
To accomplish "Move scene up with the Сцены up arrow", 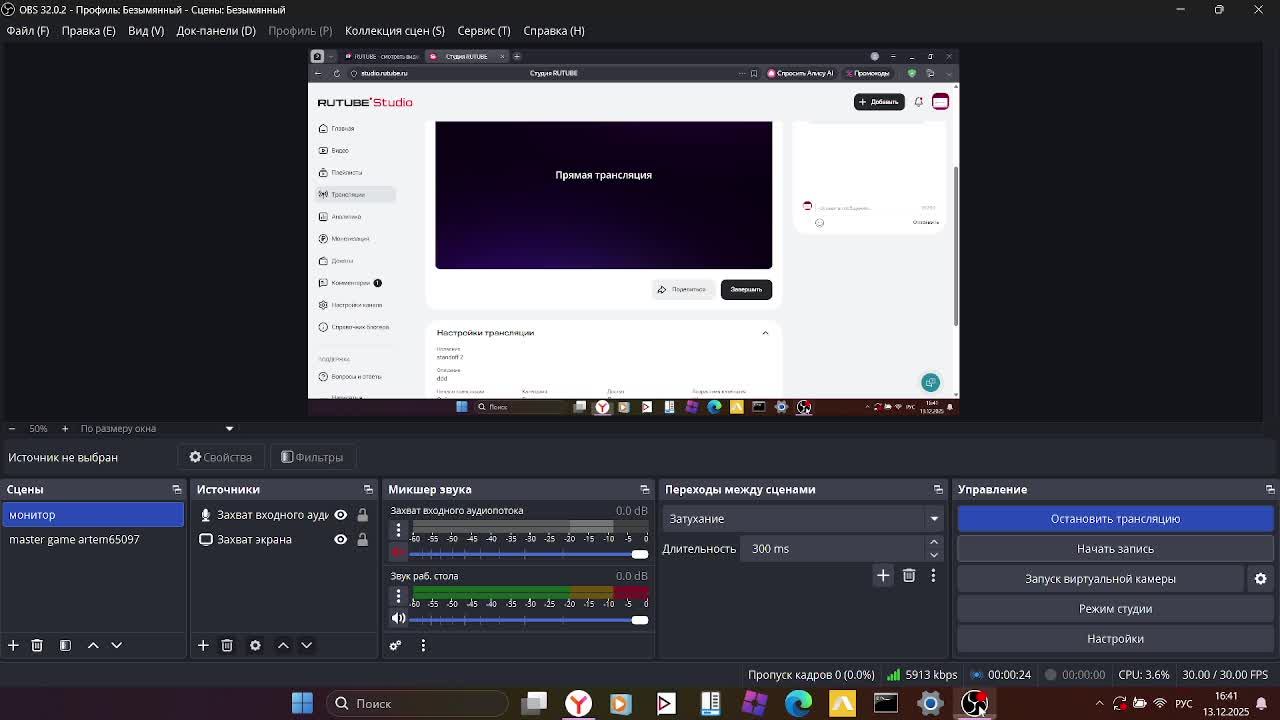I will tap(93, 645).
